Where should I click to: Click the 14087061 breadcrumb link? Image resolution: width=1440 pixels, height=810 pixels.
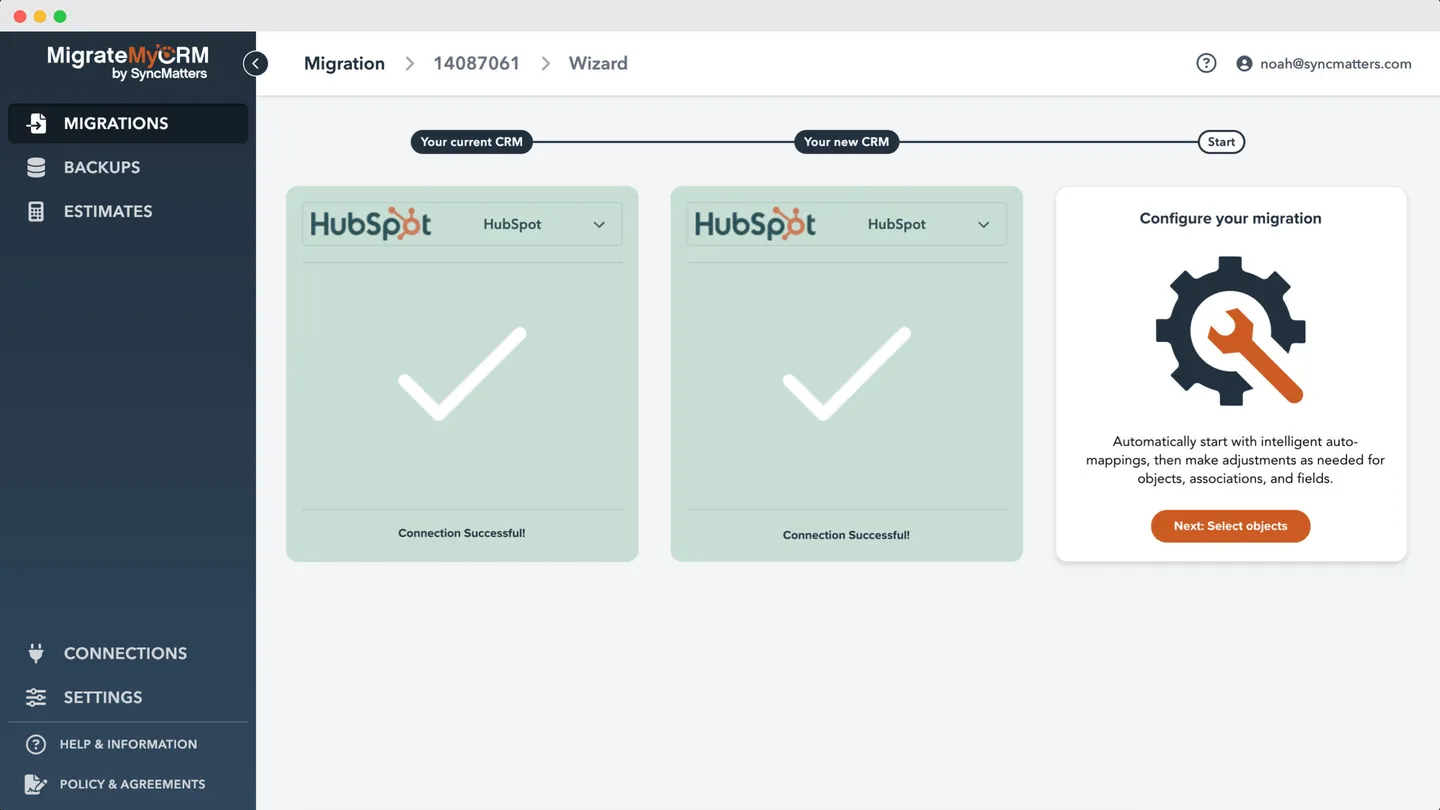click(477, 63)
